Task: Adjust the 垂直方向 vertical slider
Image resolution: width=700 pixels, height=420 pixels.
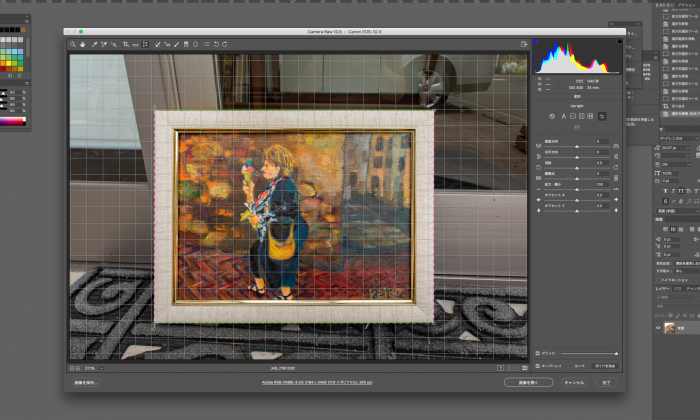Action: tap(577, 146)
